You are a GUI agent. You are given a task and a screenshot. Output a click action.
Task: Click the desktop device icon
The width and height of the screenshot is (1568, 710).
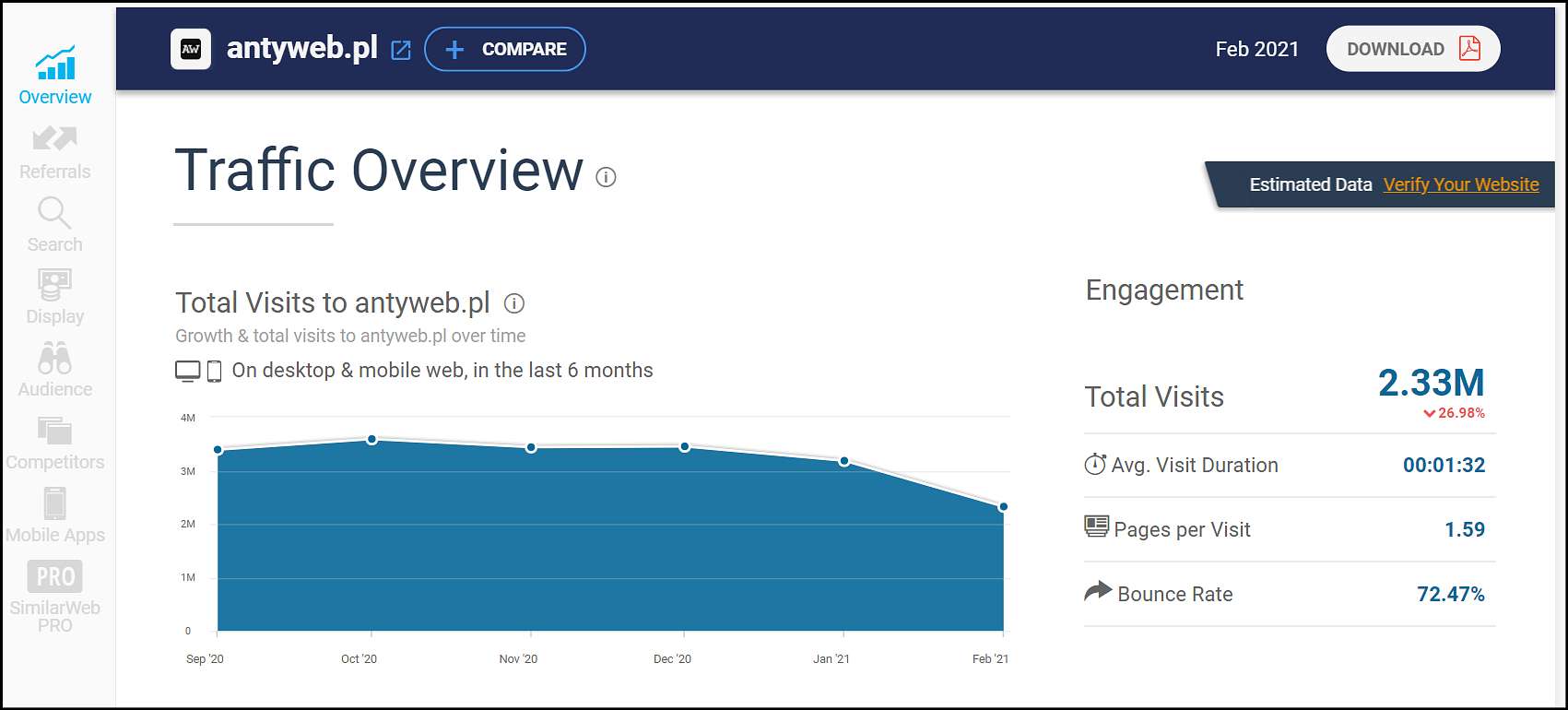tap(188, 372)
